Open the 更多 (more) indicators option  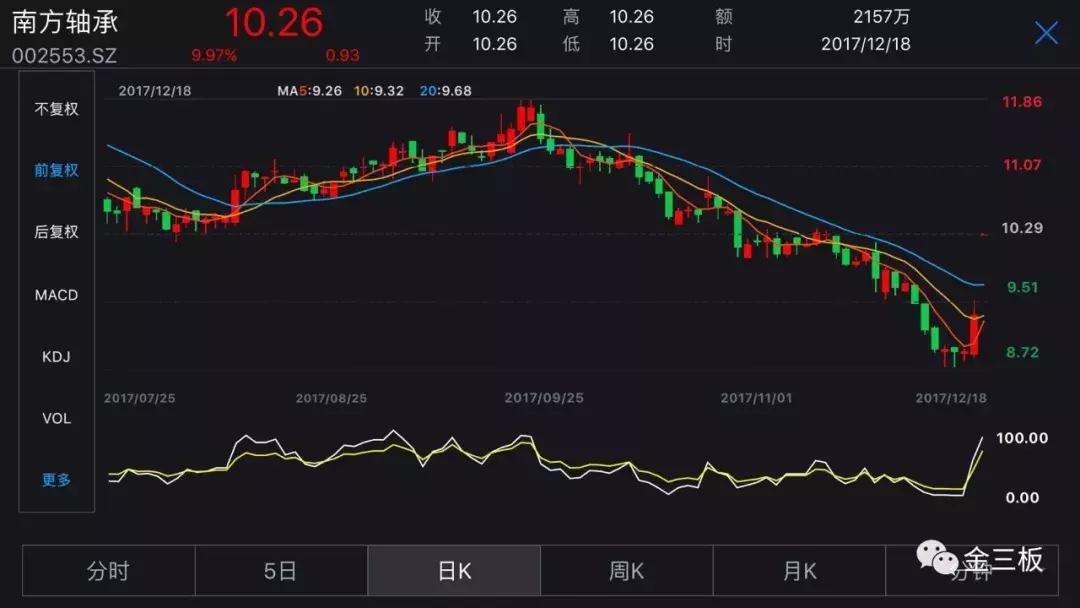click(55, 480)
